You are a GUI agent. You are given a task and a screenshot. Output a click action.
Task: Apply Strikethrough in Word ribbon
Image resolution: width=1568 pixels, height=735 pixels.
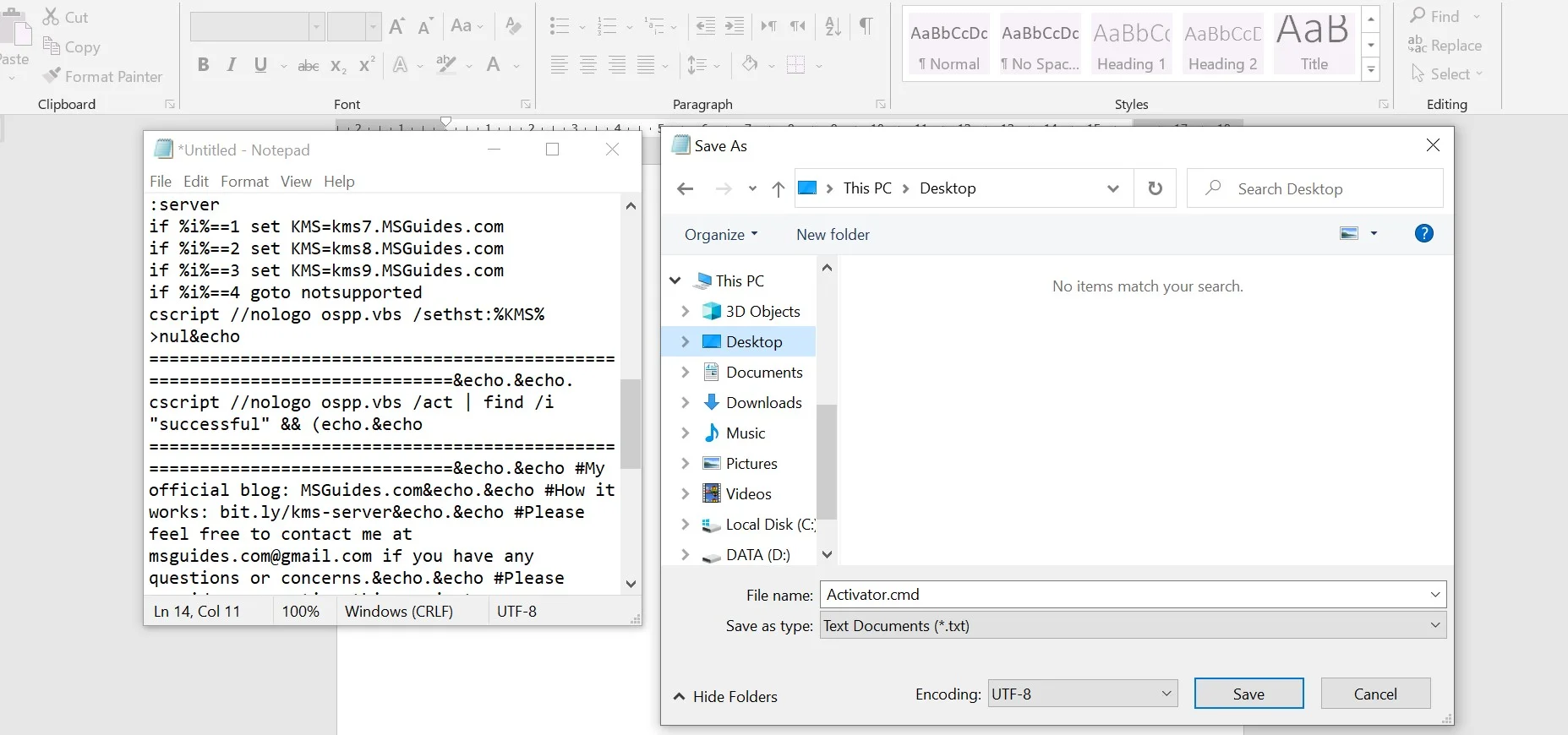(x=309, y=65)
